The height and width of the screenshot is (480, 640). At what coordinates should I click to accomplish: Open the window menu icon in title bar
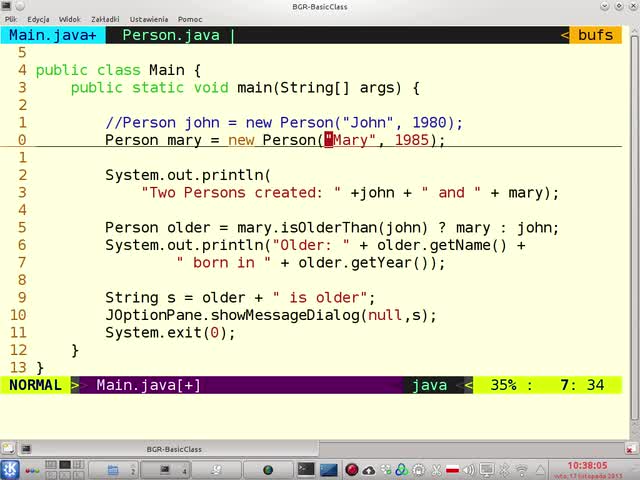click(x=7, y=5)
